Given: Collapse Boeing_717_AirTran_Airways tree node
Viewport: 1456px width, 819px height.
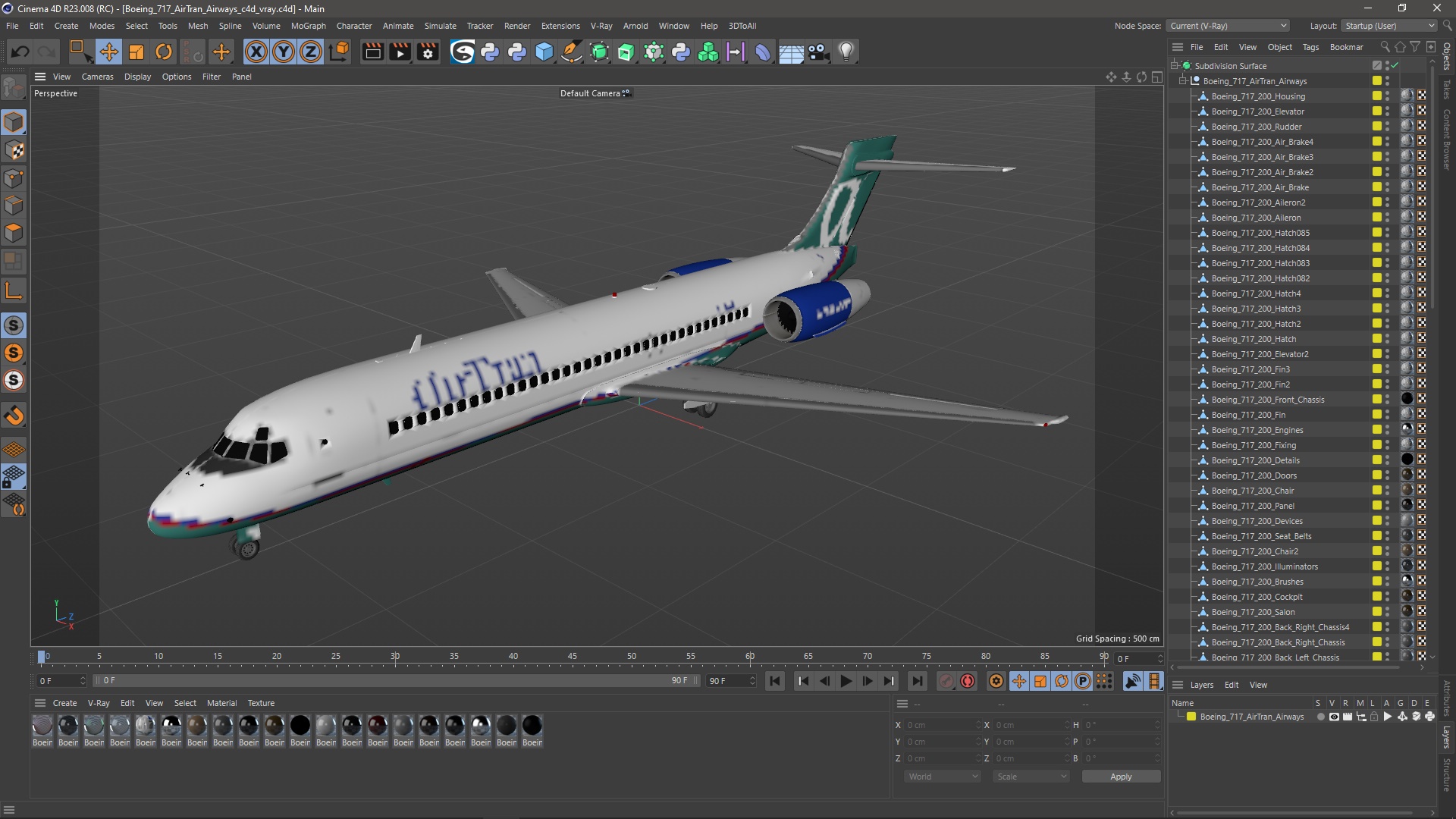Looking at the screenshot, I should click(1182, 81).
